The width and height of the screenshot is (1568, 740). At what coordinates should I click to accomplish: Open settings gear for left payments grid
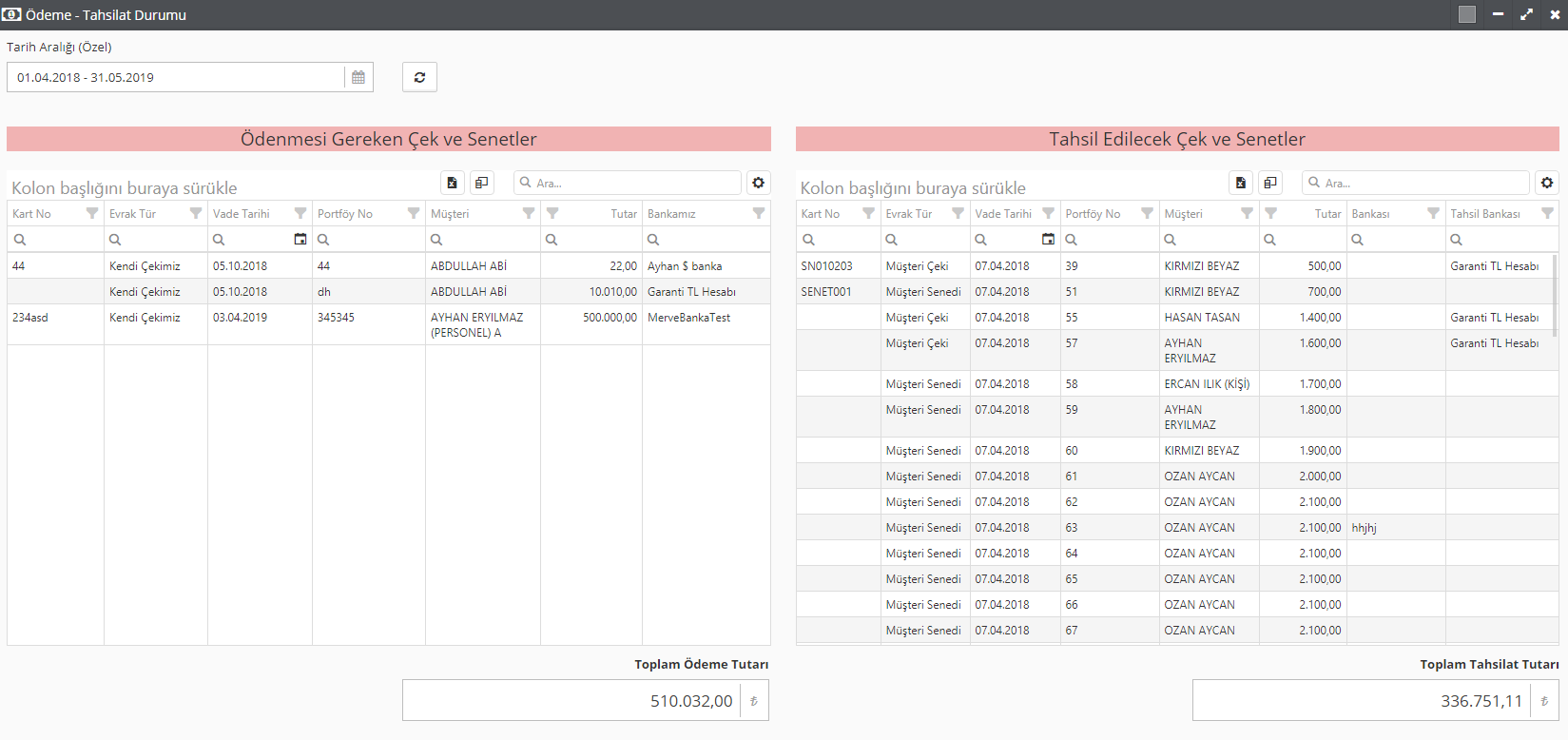pyautogui.click(x=758, y=183)
